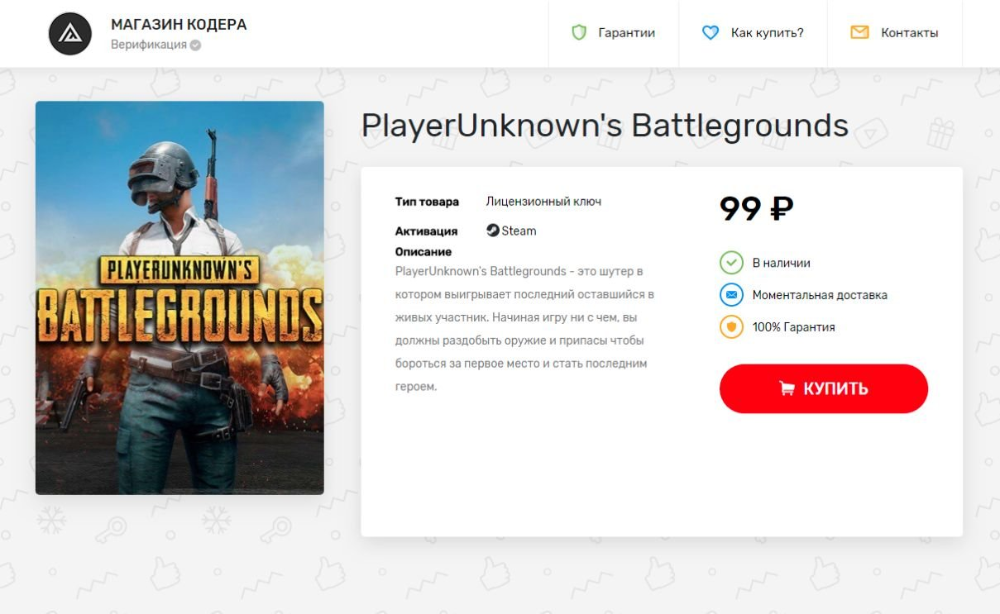1000x614 pixels.
Task: Click the orange guarantee shield icon
Action: click(x=732, y=327)
